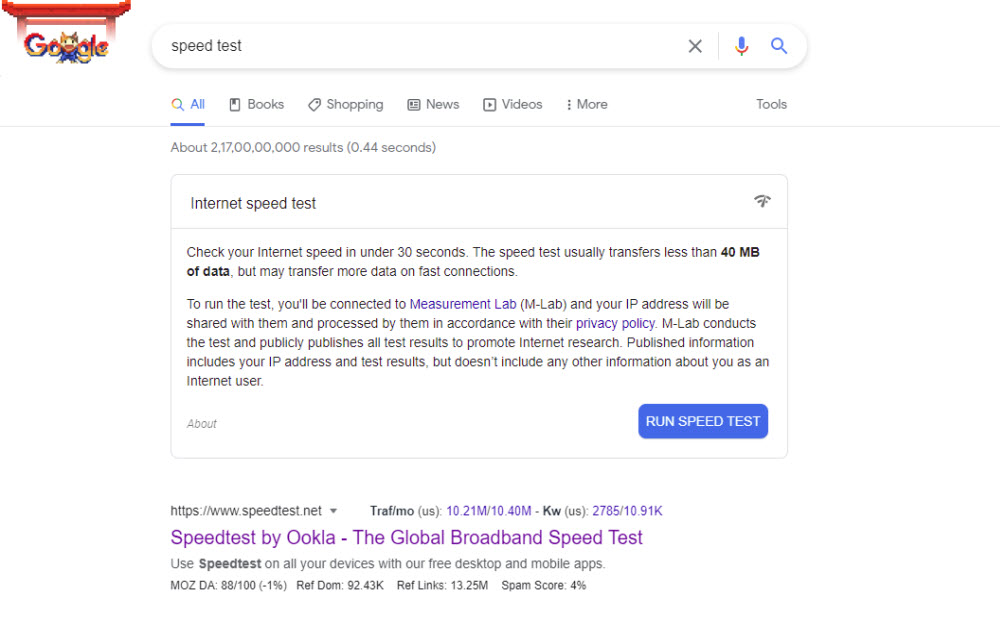Click the Google doodle logo
This screenshot has height=640, width=1000.
(67, 40)
